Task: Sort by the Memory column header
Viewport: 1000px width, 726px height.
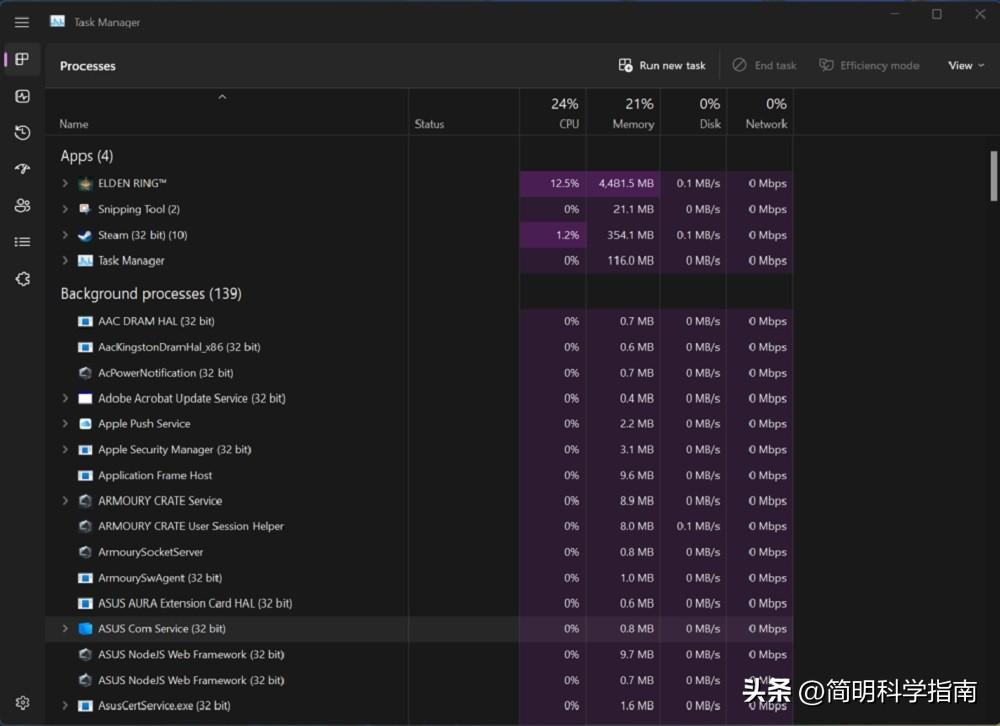Action: (623, 112)
